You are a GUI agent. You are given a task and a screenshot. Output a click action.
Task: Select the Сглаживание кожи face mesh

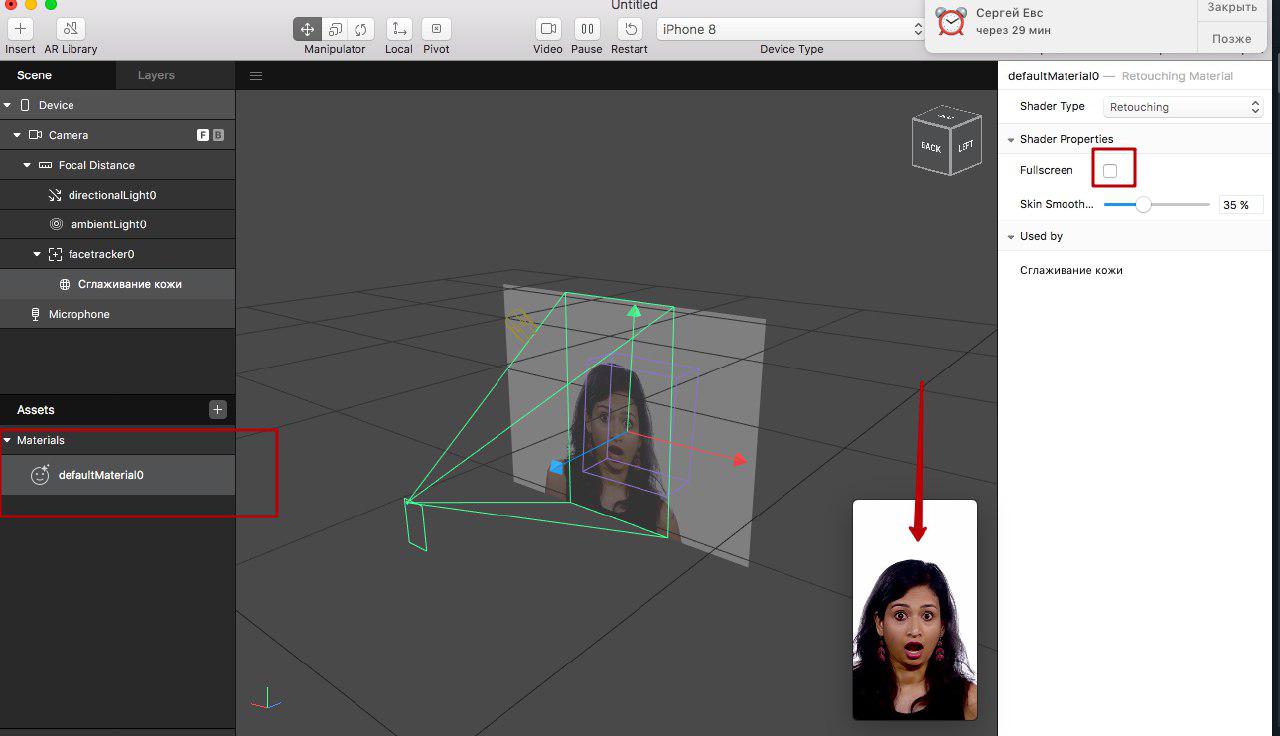(x=117, y=284)
